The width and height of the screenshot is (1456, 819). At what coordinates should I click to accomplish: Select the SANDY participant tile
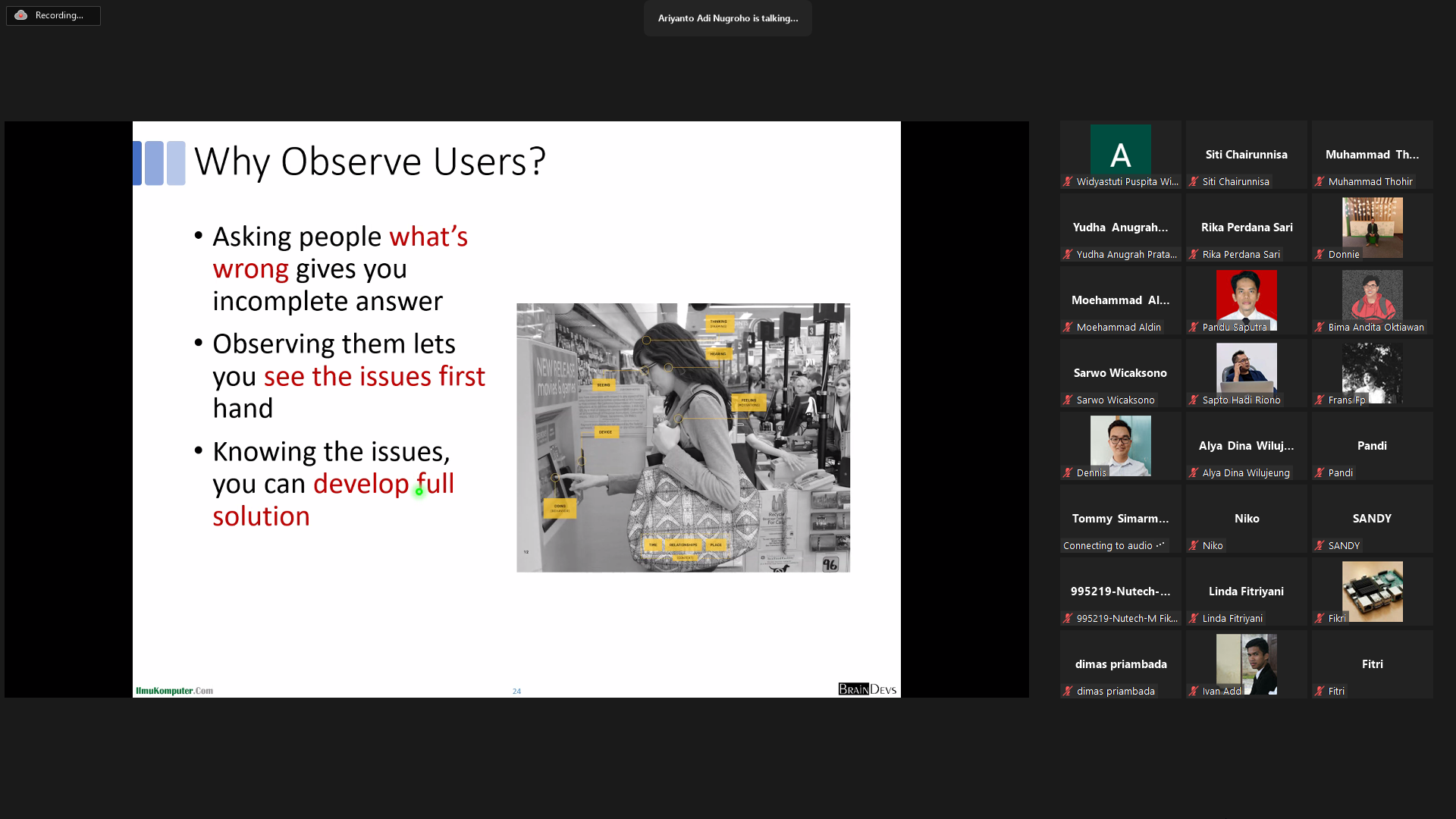1372,519
